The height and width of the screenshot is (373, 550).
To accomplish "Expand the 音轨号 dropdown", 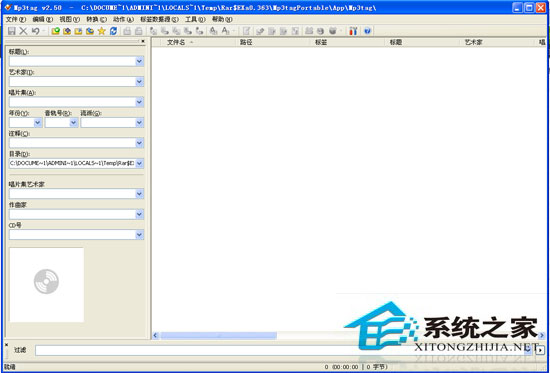I will (73, 122).
